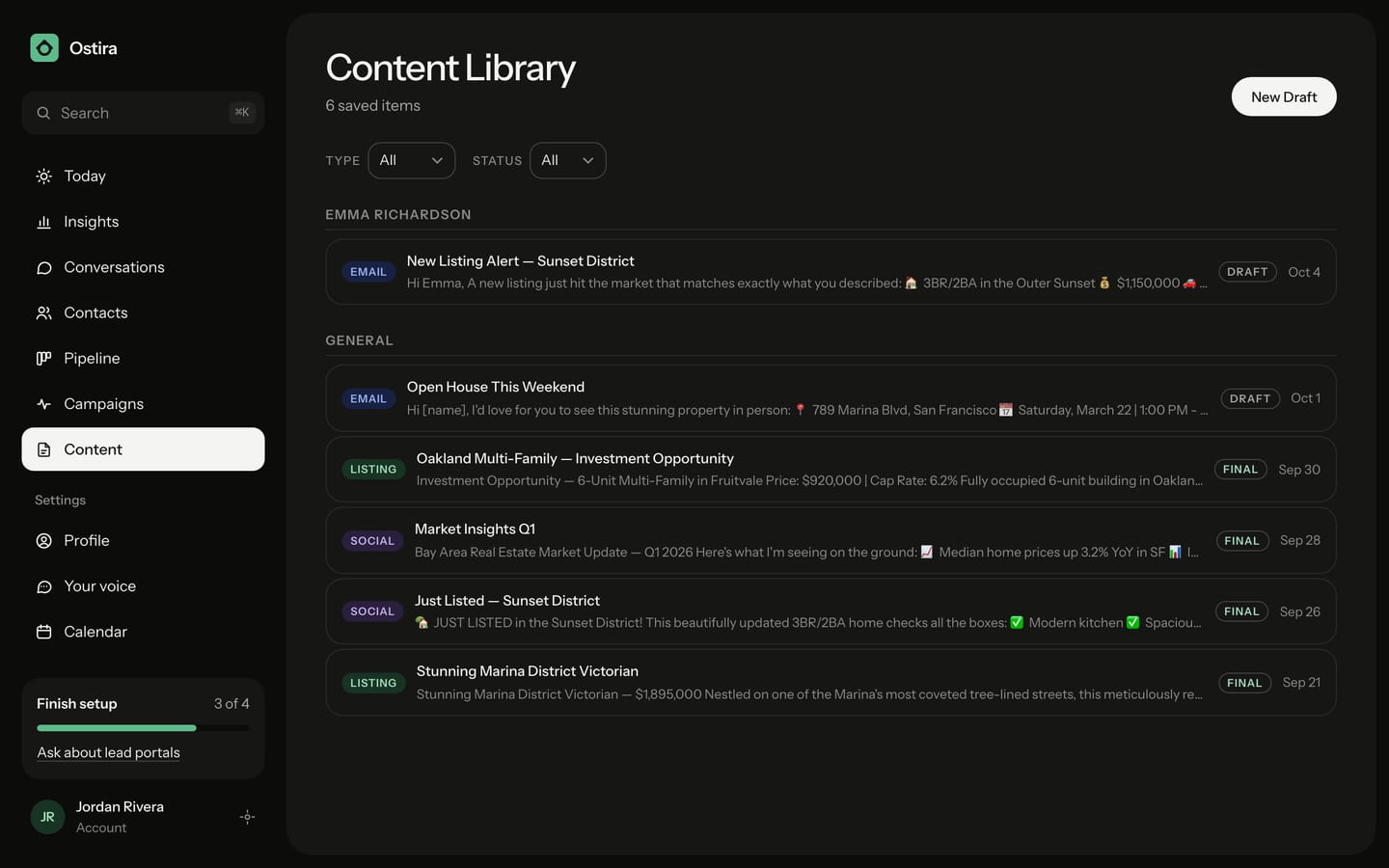1389x868 pixels.
Task: Click the Calendar icon in sidebar
Action: [x=43, y=632]
